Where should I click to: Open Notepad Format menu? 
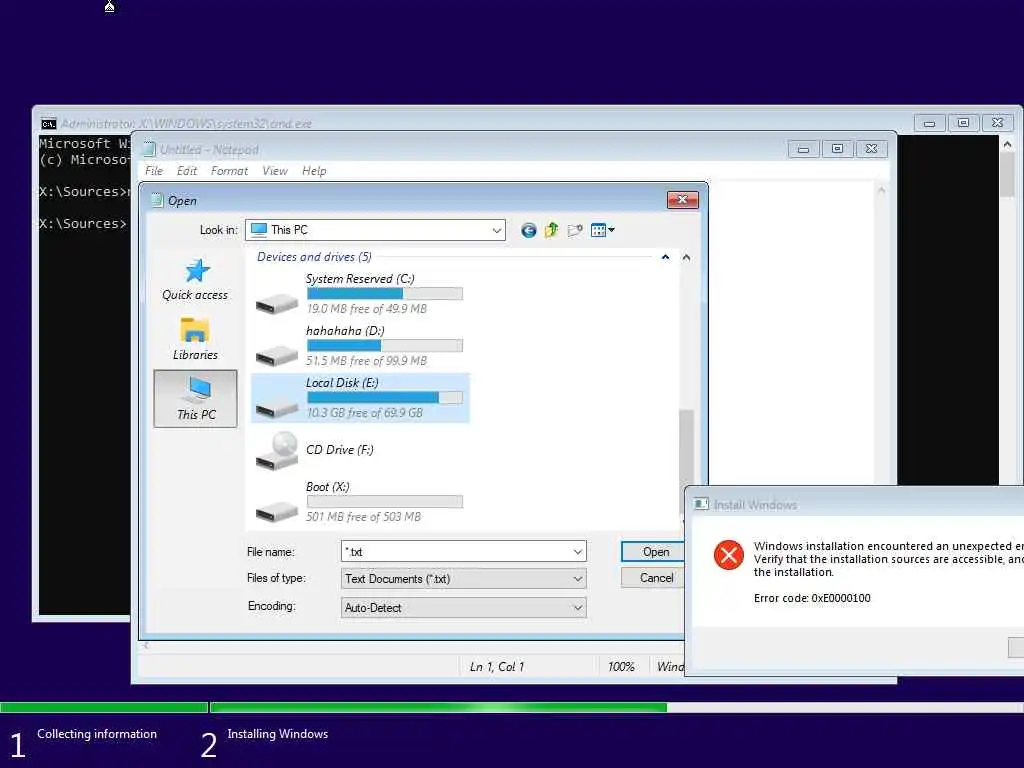pos(229,171)
